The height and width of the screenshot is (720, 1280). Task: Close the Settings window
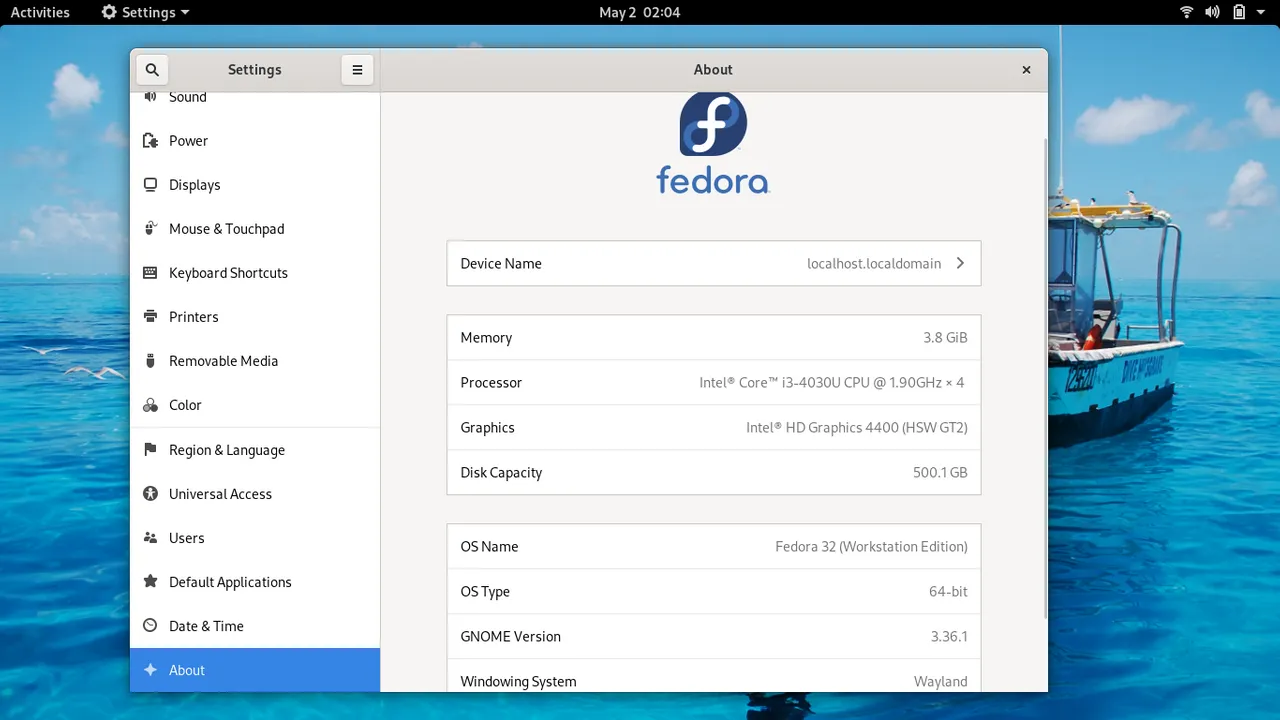tap(1026, 70)
